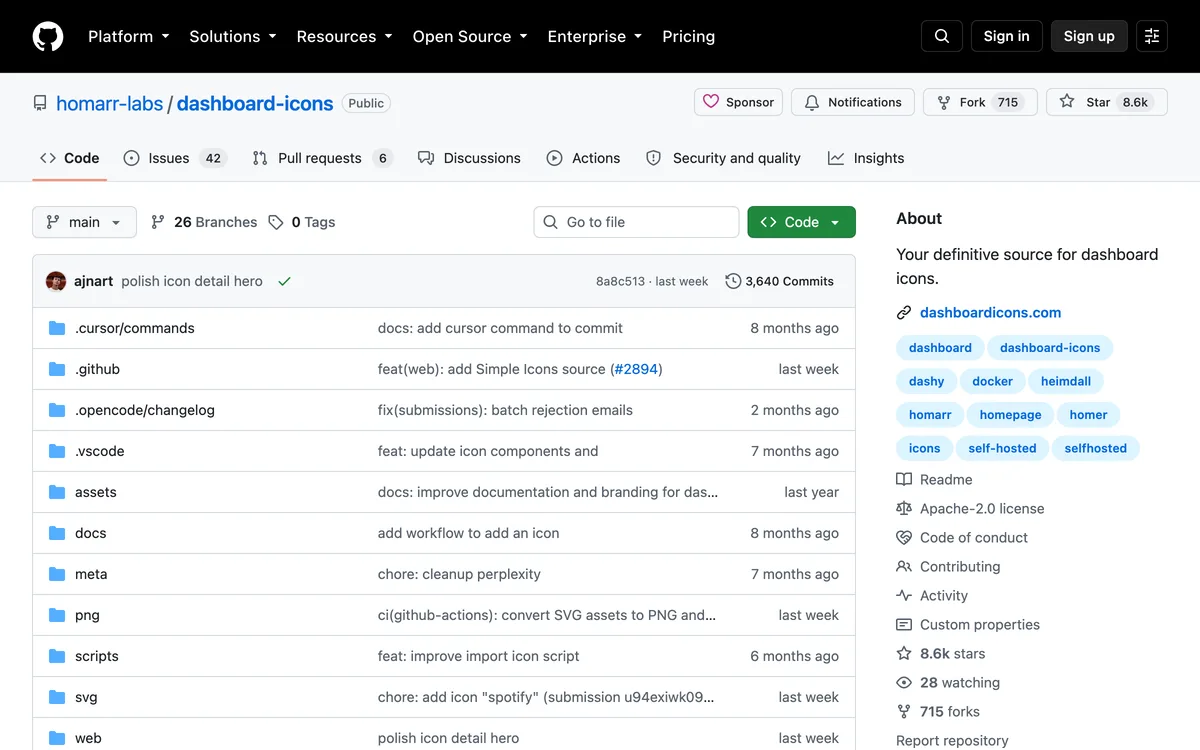Click the png folder icon
The image size is (1200, 750).
pyautogui.click(x=57, y=615)
